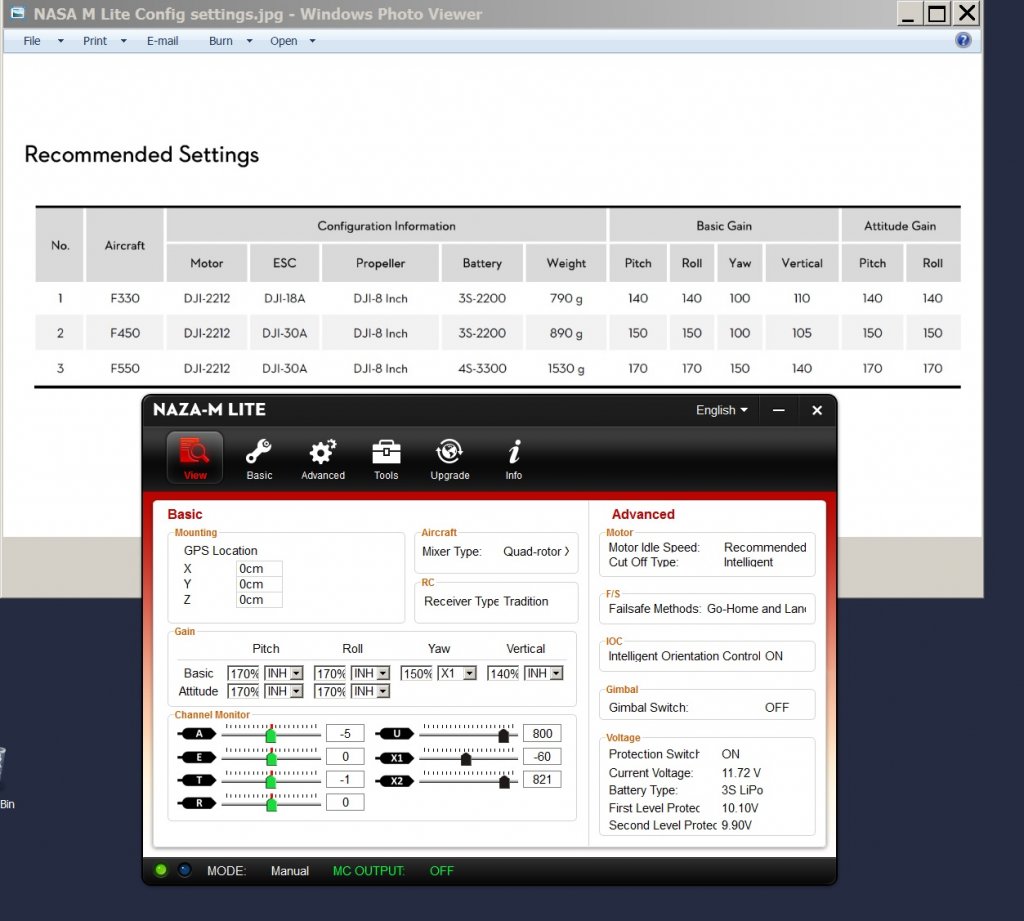Click the Basic Yaw 150% gain field

[417, 673]
